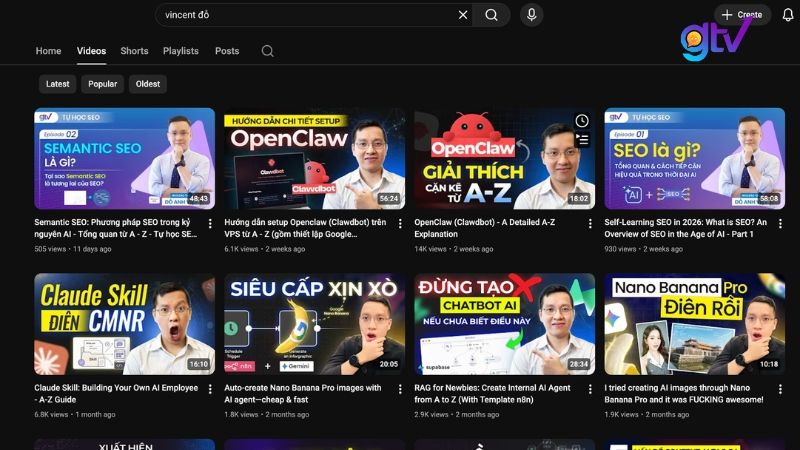Open title 'OpenClaw (Clawdbot) - A Detailed A-Z Explanation'
800x450 pixels.
pos(485,228)
